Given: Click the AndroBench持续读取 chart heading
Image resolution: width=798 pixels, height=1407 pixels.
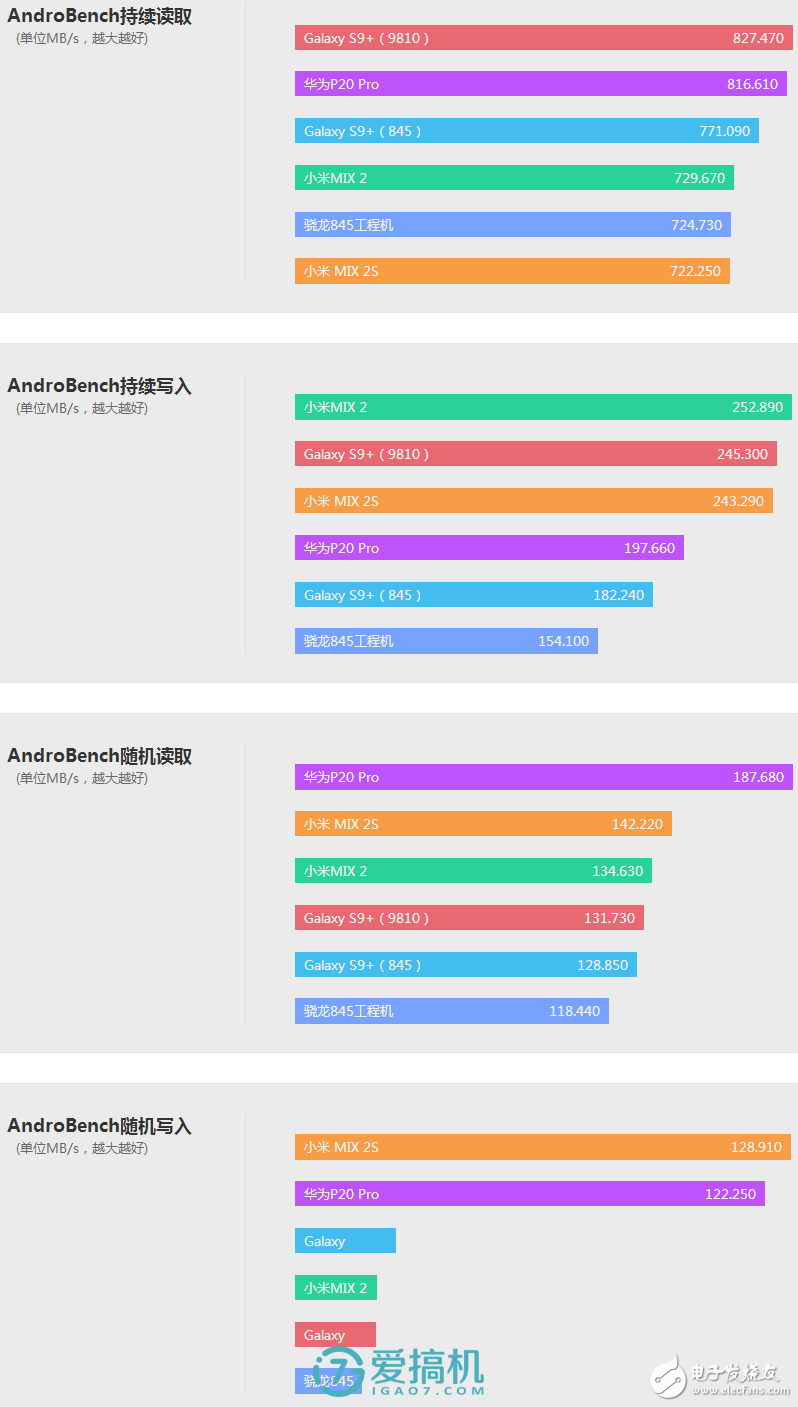Looking at the screenshot, I should pos(99,16).
